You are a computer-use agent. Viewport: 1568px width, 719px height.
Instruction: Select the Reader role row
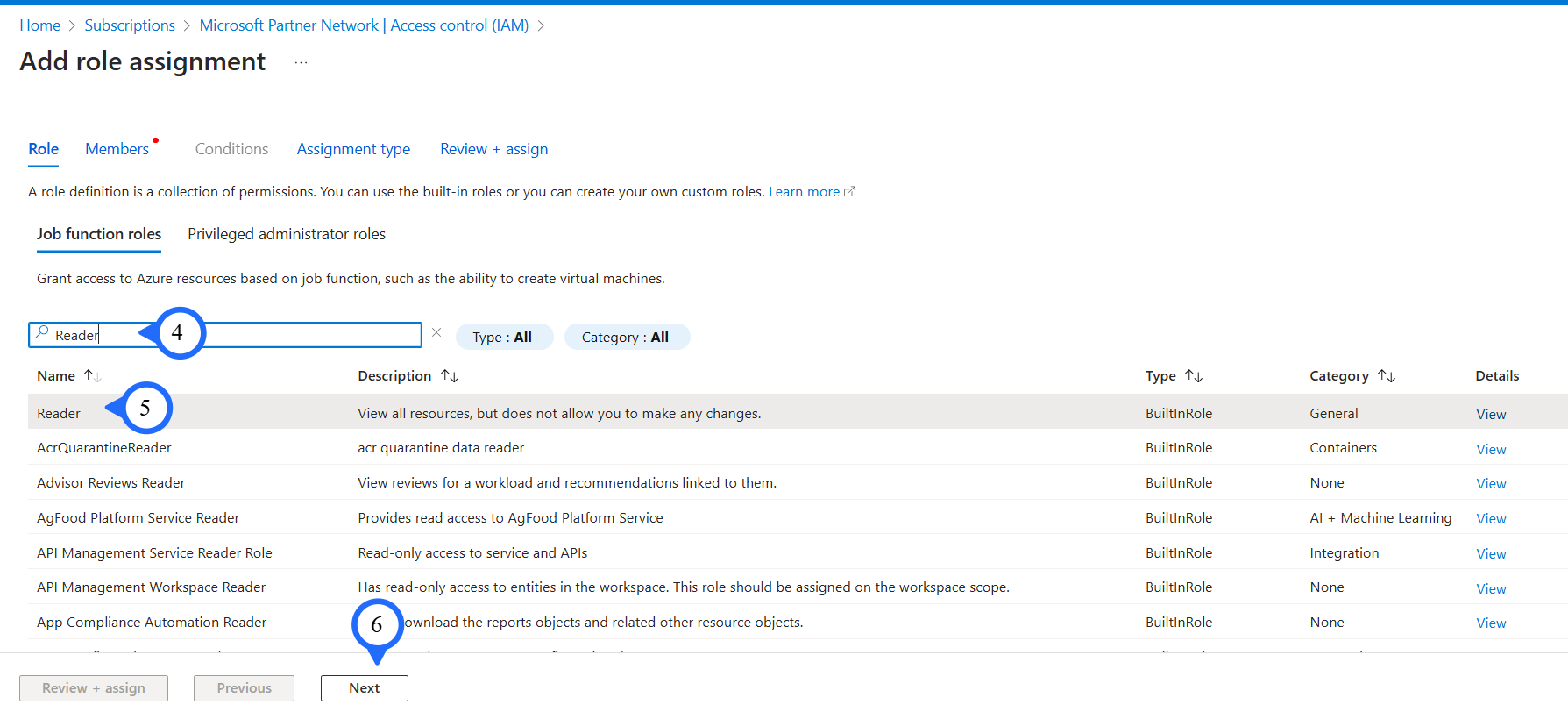(59, 413)
